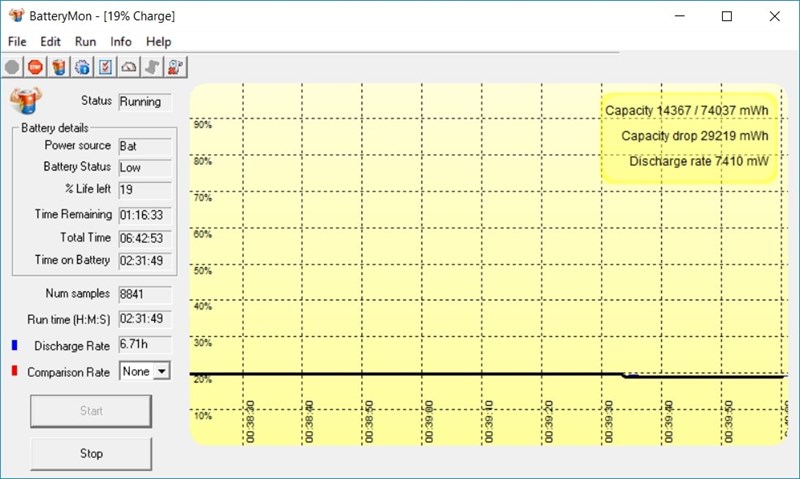Image resolution: width=800 pixels, height=479 pixels.
Task: Open the File menu
Action: pos(17,42)
